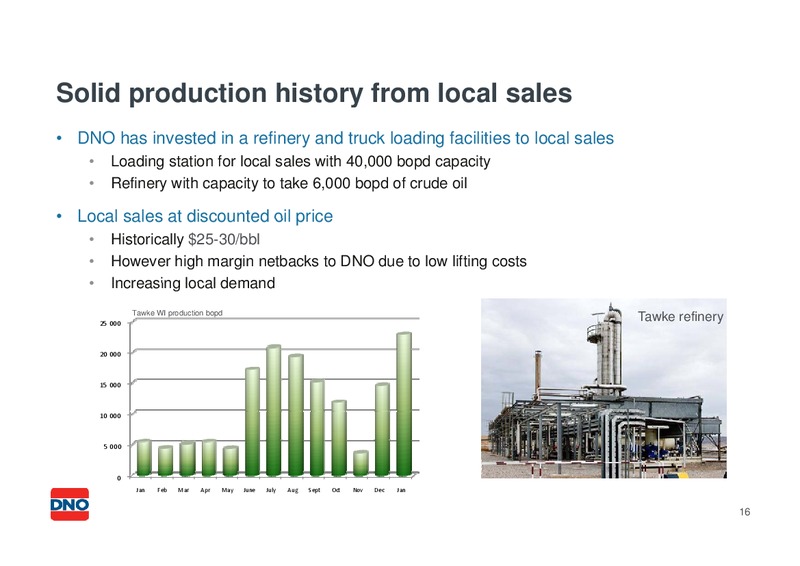Viewport: 800px width, 566px height.
Task: Click the May bar in chart
Action: pyautogui.click(x=231, y=461)
